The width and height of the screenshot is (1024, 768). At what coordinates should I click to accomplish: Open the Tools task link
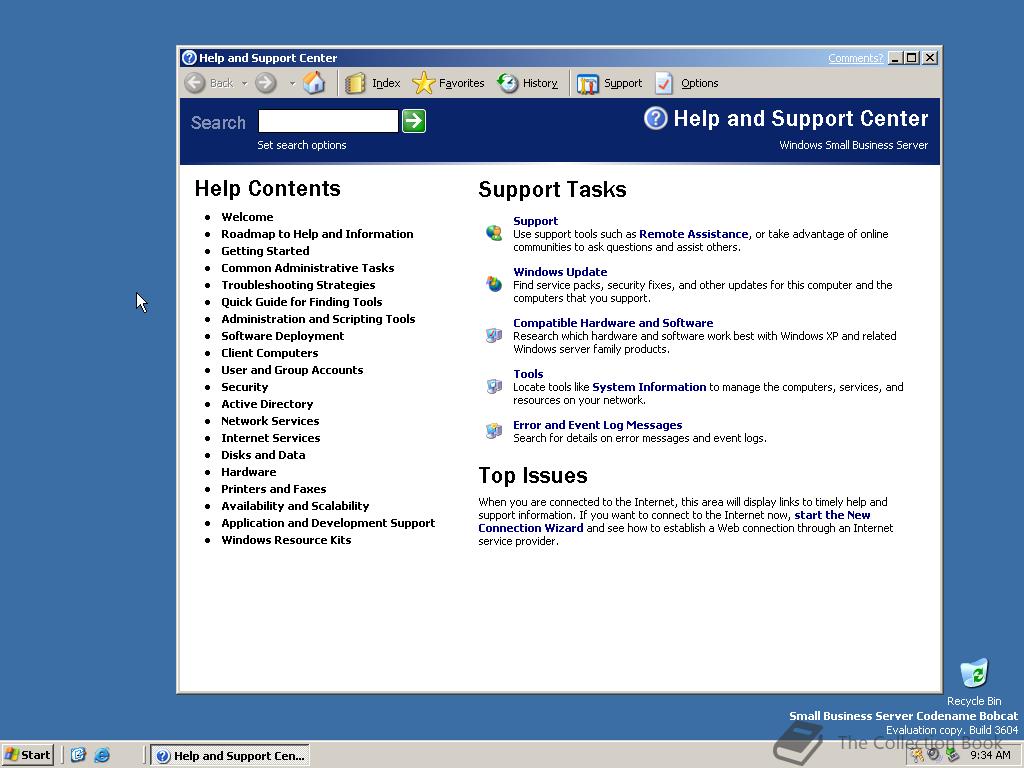click(x=528, y=374)
